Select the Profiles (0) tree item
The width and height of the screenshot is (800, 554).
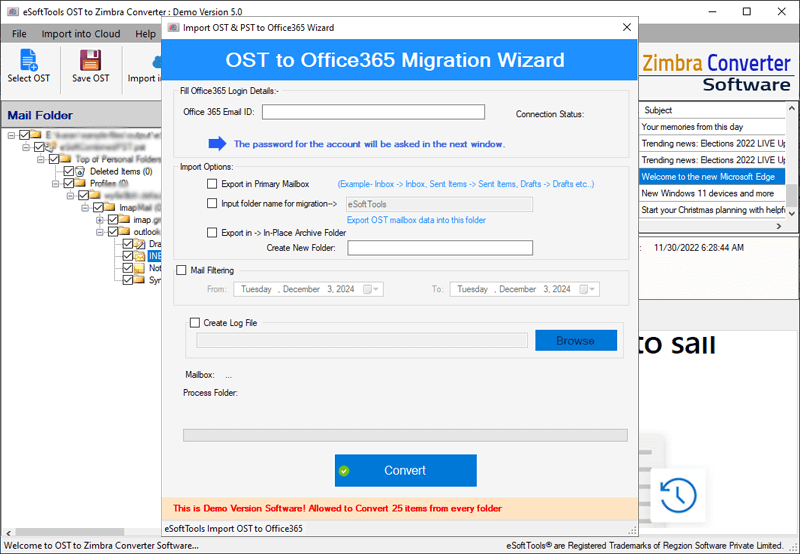(109, 183)
